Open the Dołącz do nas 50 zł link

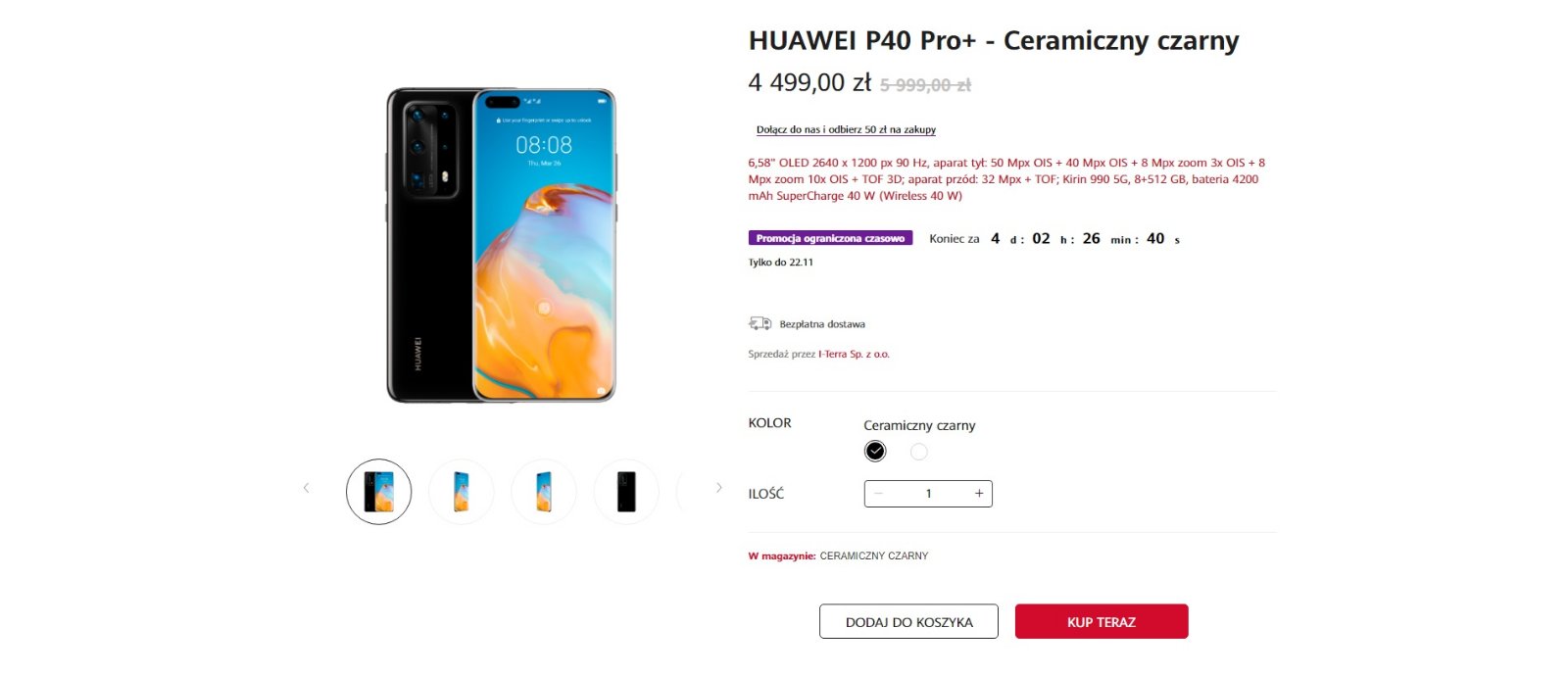[846, 129]
